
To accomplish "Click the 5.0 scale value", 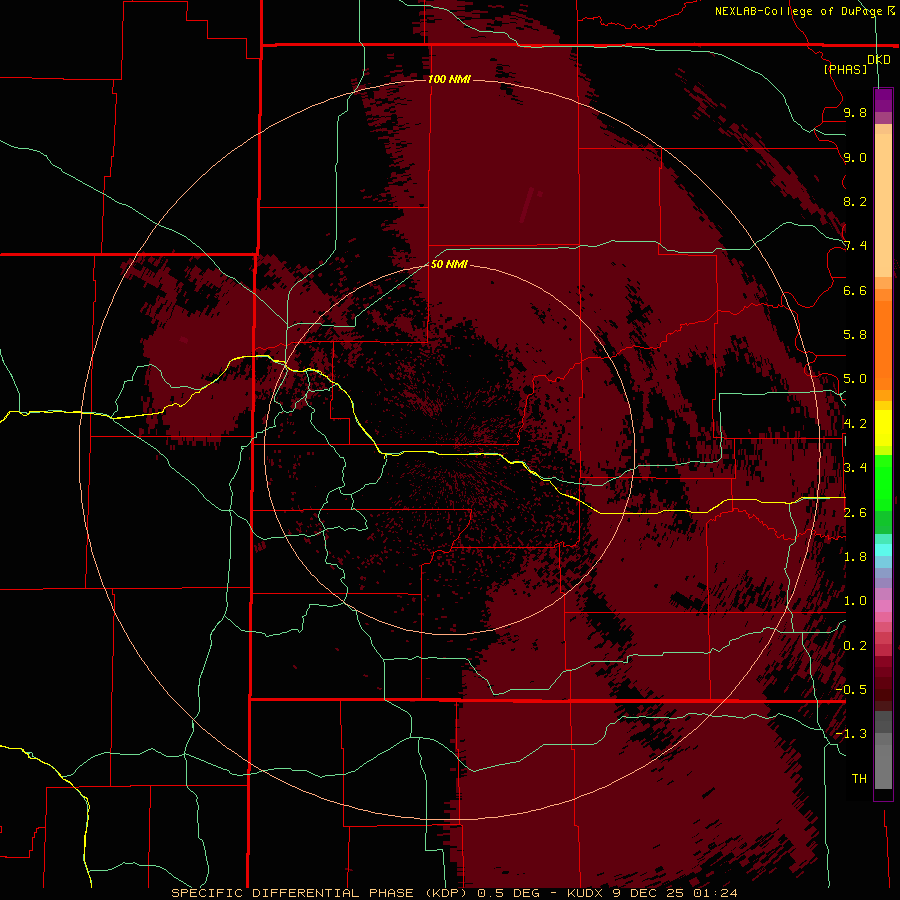I will pyautogui.click(x=855, y=379).
